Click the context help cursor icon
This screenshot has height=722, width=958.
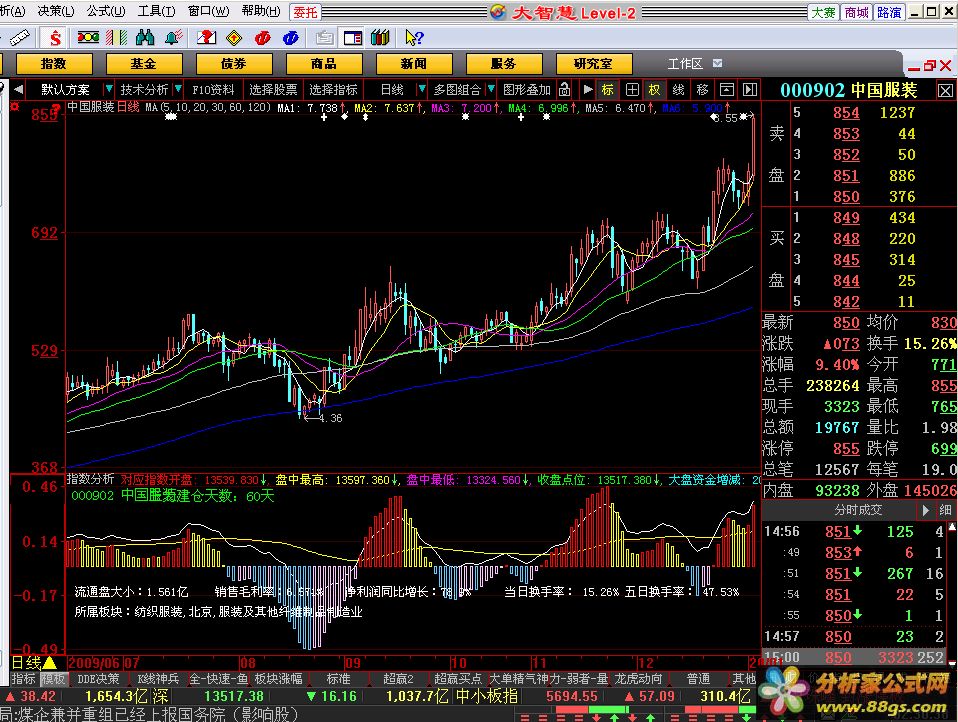tap(414, 38)
